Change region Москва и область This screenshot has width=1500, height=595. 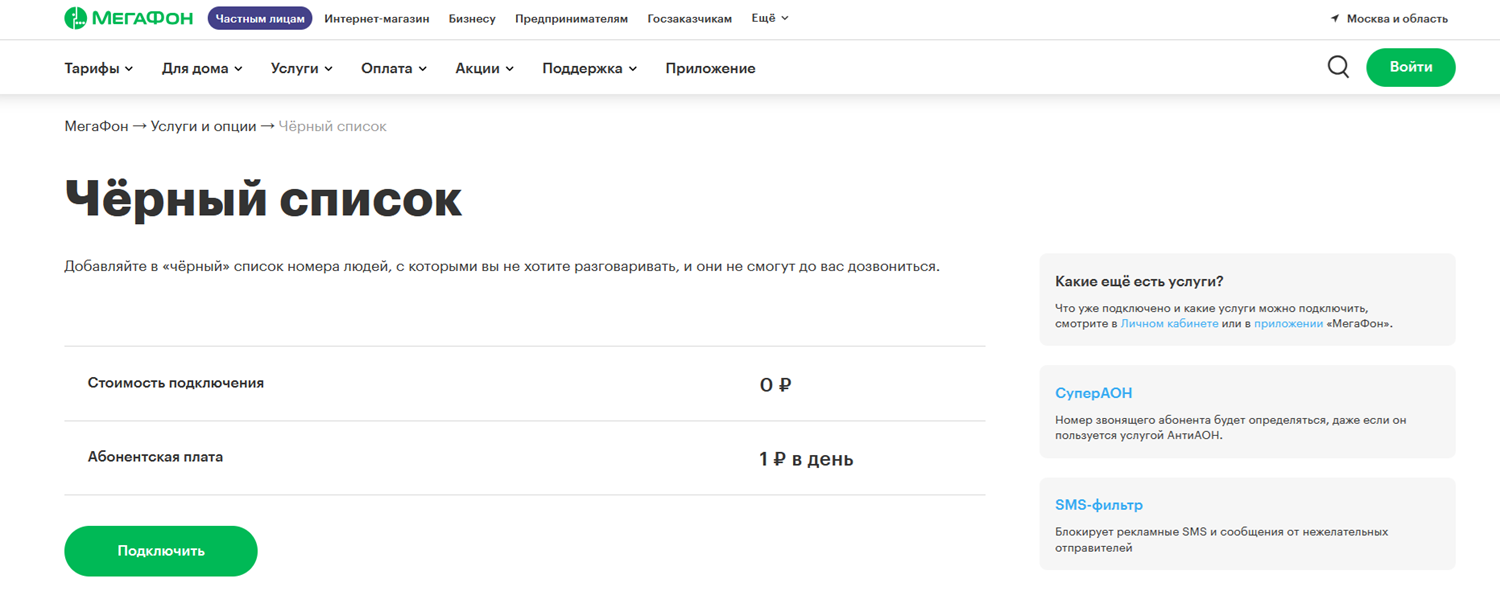click(1397, 19)
